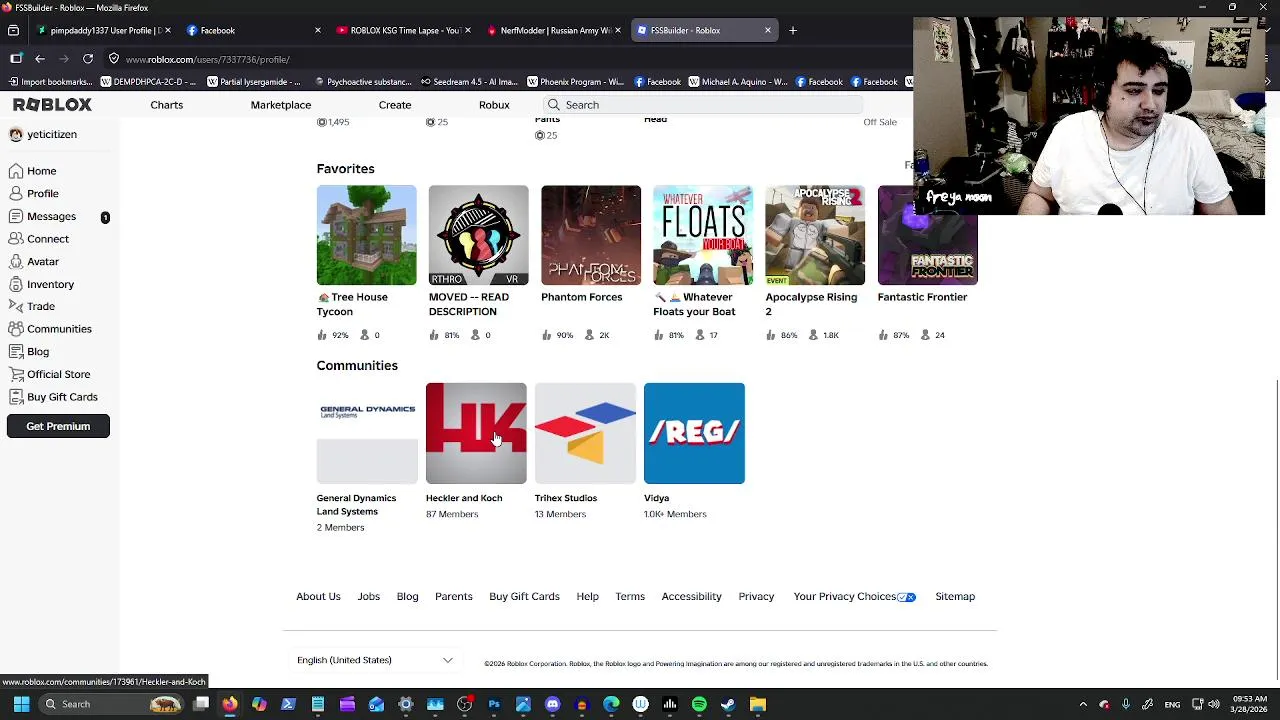Open Profile from the sidebar
This screenshot has height=720, width=1280.
[43, 194]
